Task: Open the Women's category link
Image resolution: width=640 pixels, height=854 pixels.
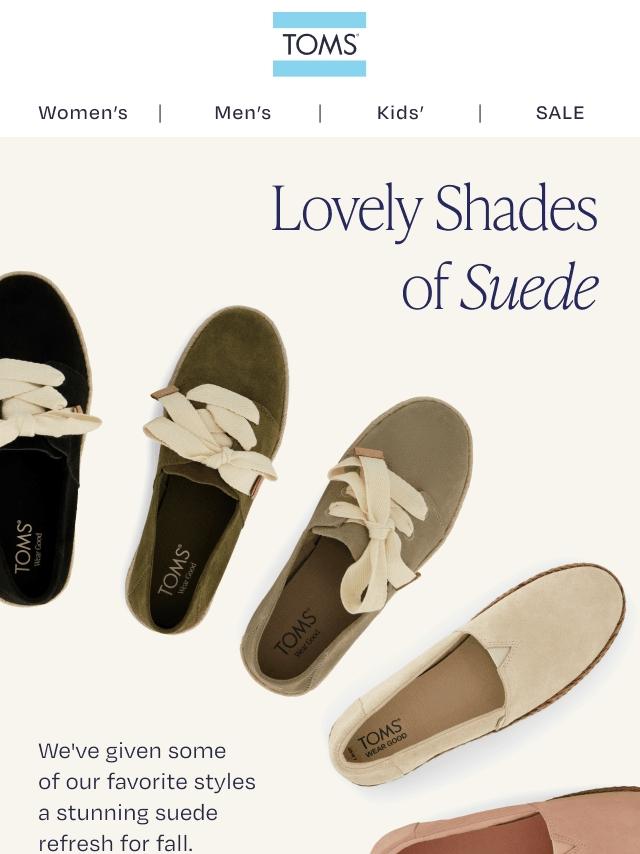Action: point(83,113)
